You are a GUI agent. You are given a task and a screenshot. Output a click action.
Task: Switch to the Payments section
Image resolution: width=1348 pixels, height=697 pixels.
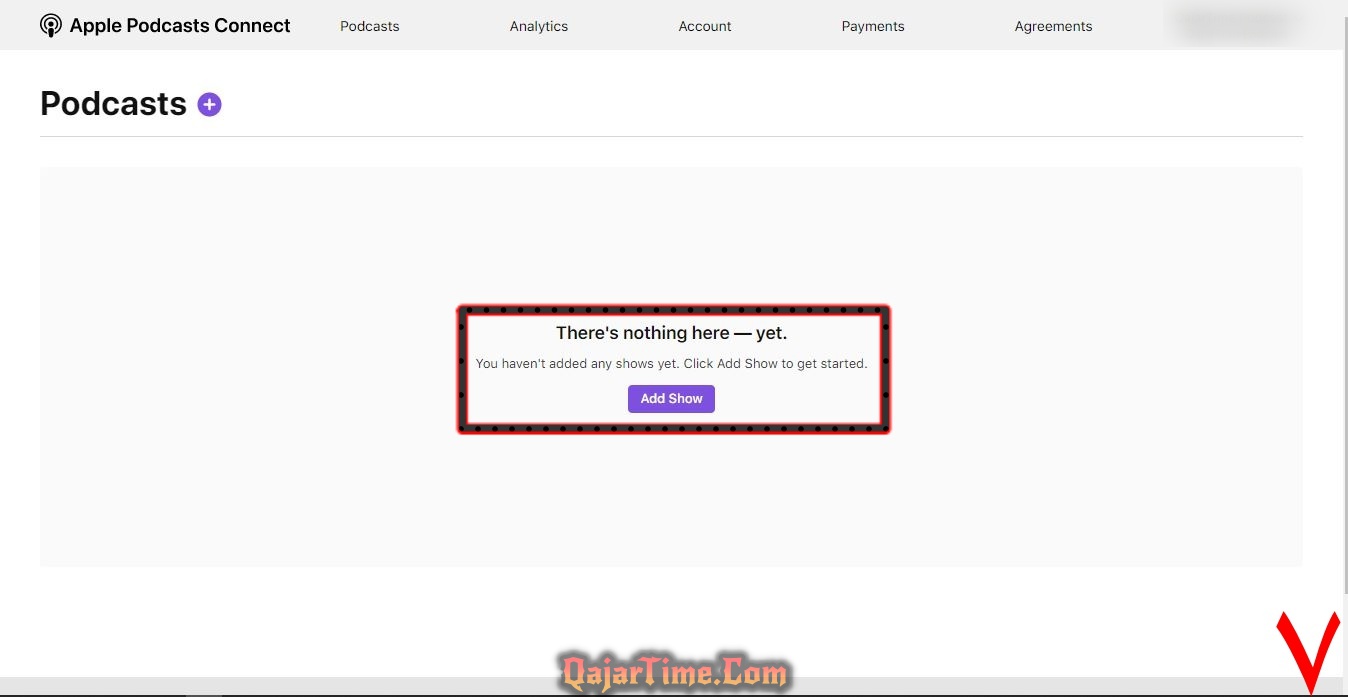click(872, 26)
